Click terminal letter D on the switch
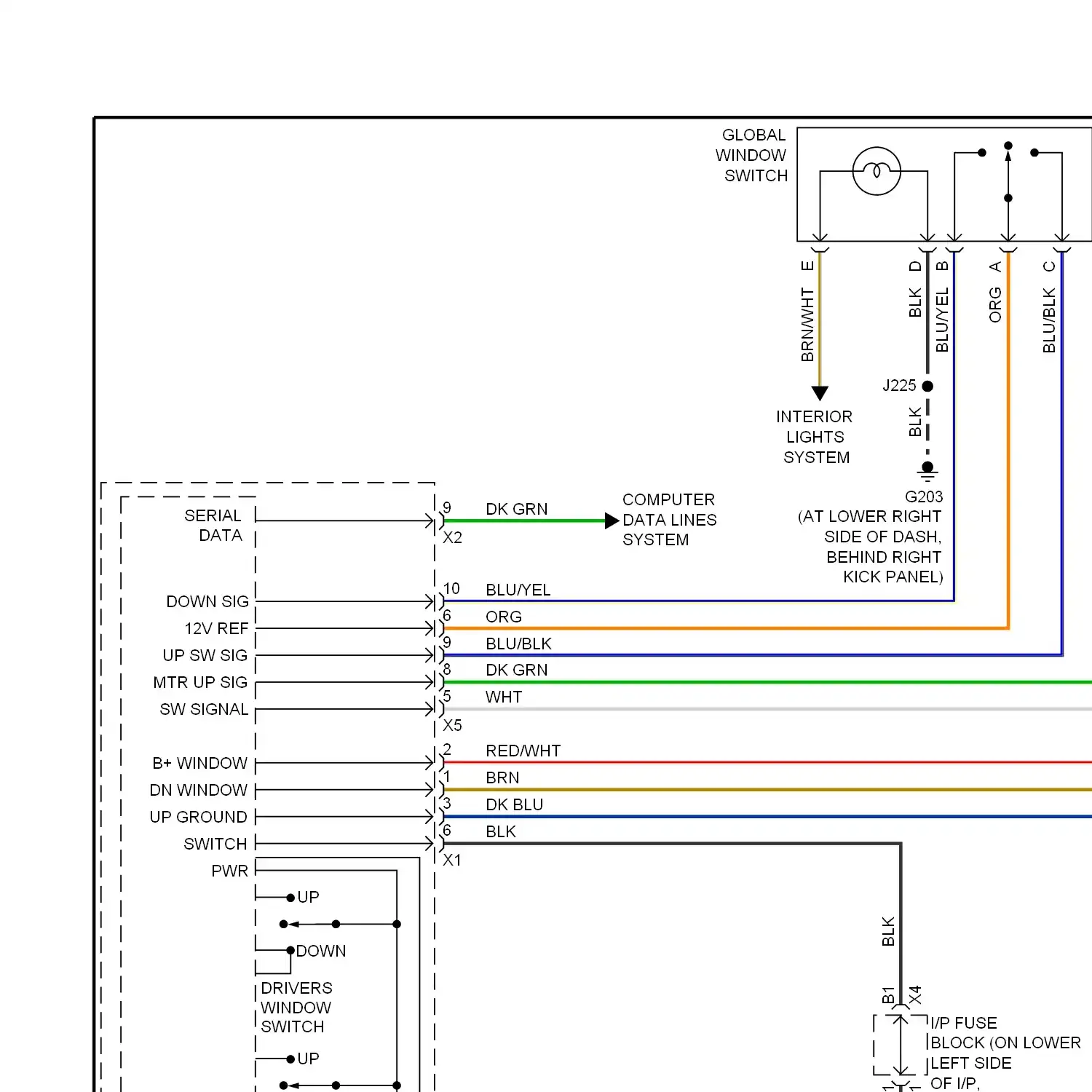This screenshot has height=1092, width=1092. 915,266
